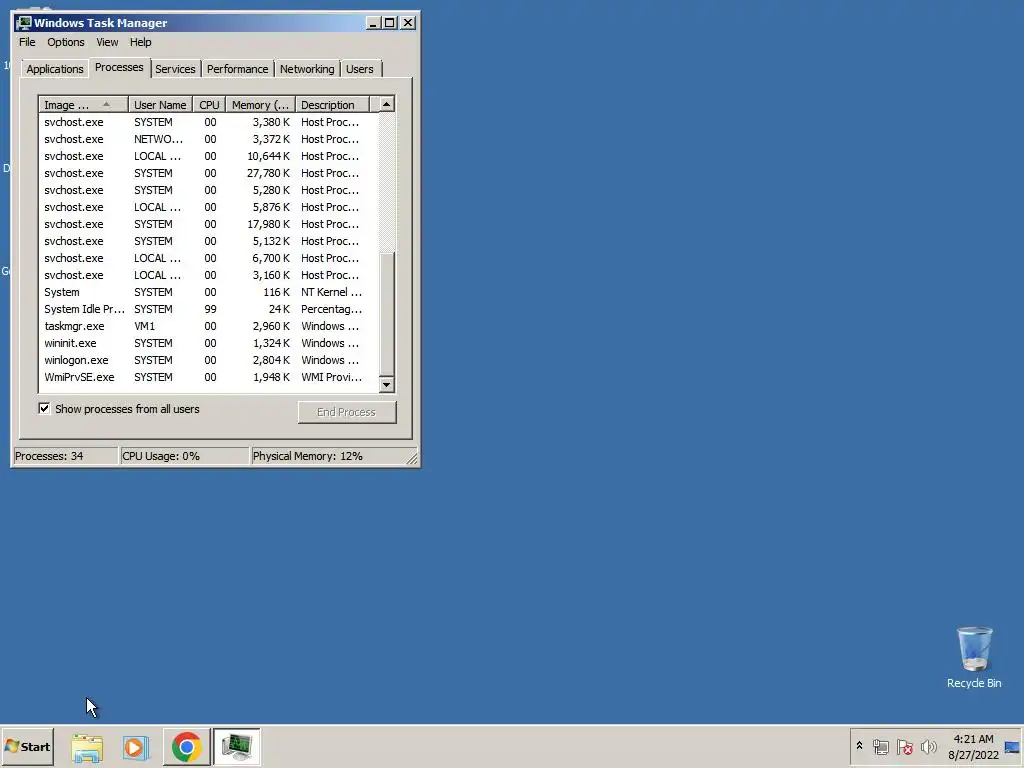Select the wininit.exe process

(x=208, y=343)
